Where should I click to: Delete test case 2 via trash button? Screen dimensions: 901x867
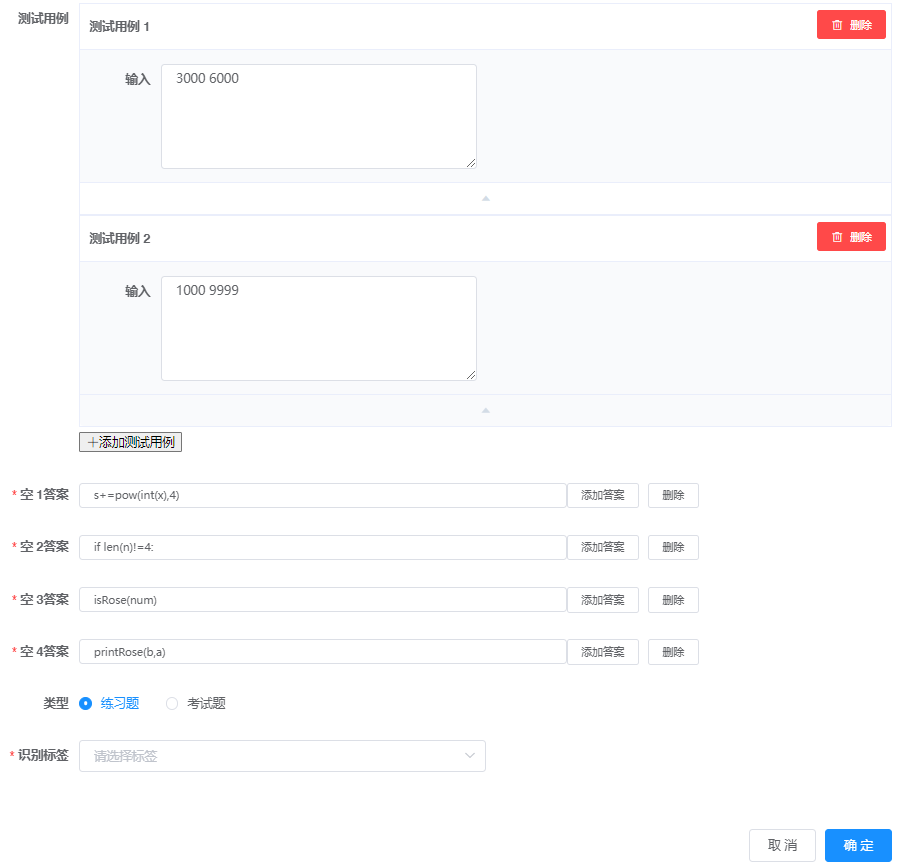pyautogui.click(x=851, y=237)
